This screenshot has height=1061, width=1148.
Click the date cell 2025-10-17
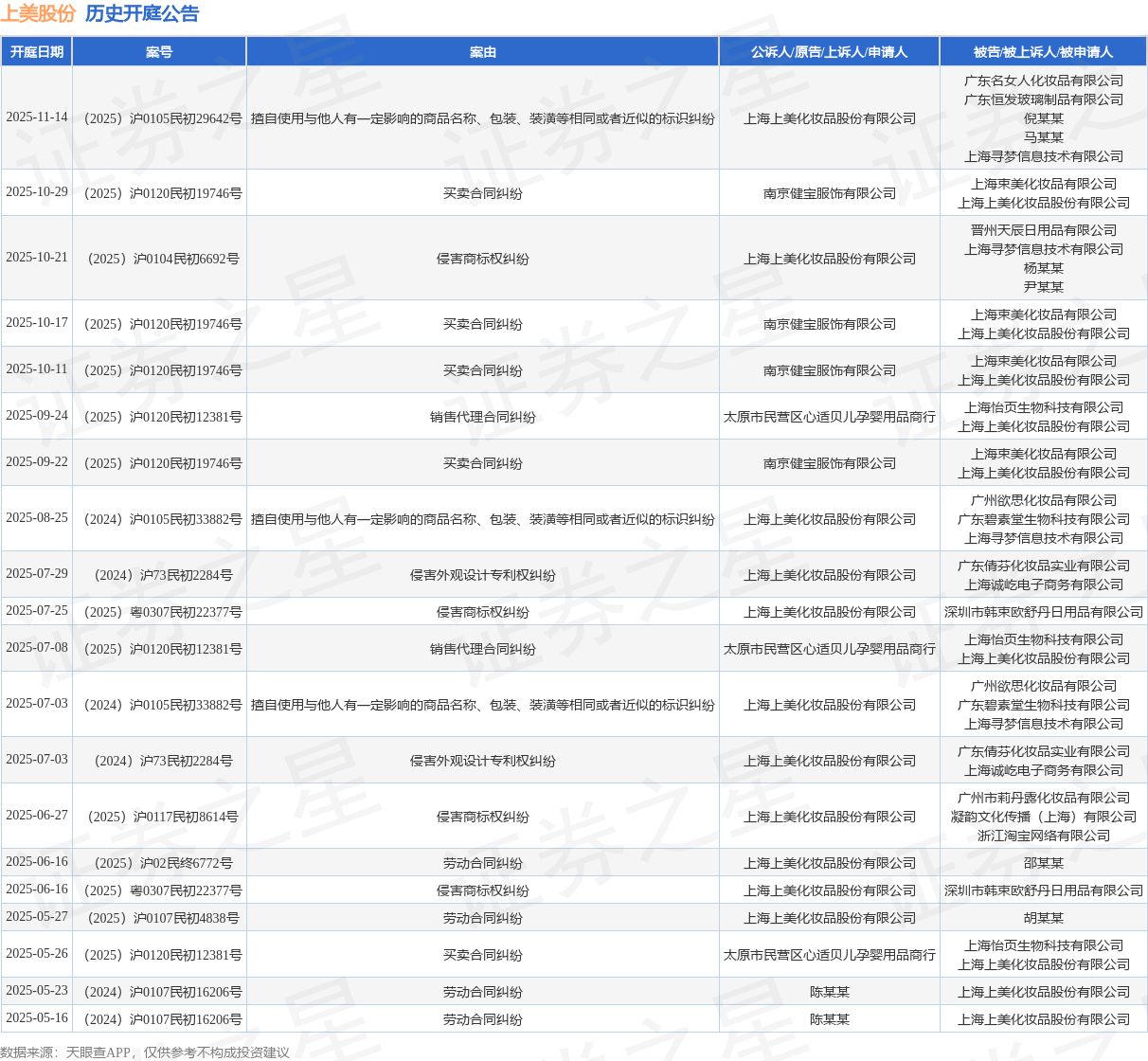pyautogui.click(x=37, y=323)
